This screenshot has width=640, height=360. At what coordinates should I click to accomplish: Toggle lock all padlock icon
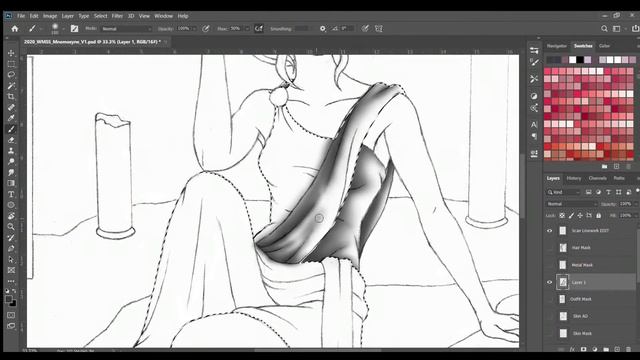pos(598,216)
